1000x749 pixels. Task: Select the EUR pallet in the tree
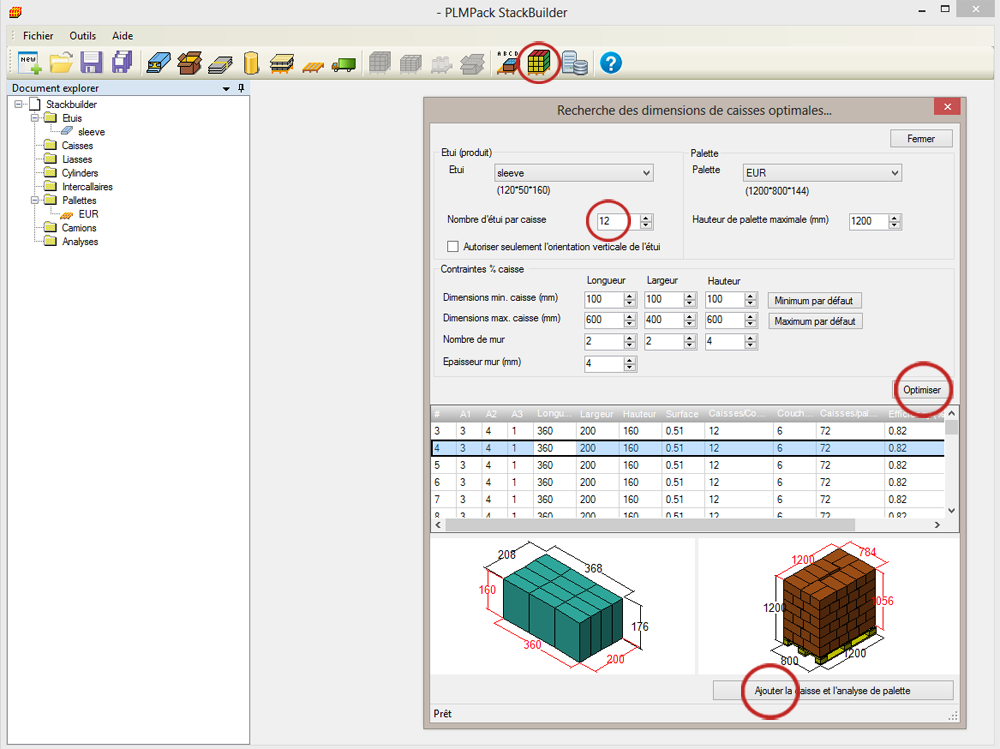coord(89,214)
